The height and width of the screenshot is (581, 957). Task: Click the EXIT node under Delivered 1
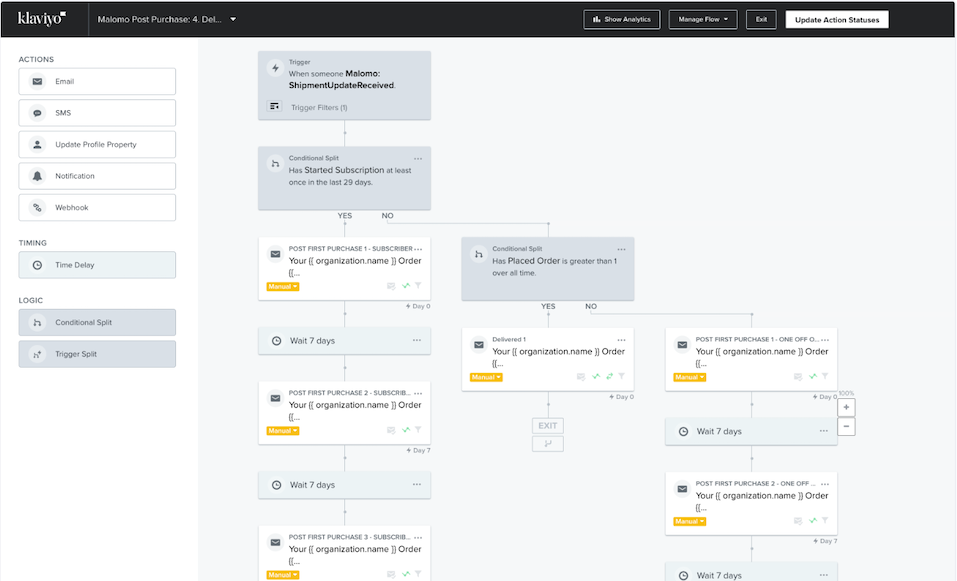[547, 425]
